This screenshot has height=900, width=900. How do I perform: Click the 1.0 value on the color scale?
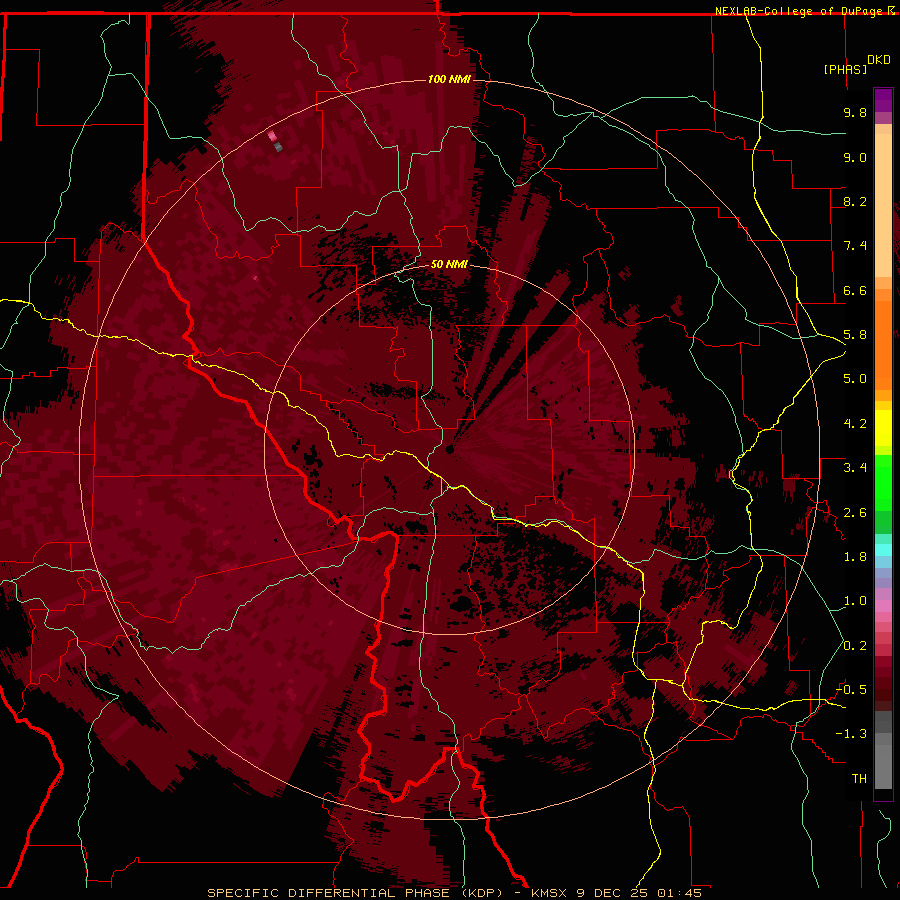pyautogui.click(x=855, y=601)
